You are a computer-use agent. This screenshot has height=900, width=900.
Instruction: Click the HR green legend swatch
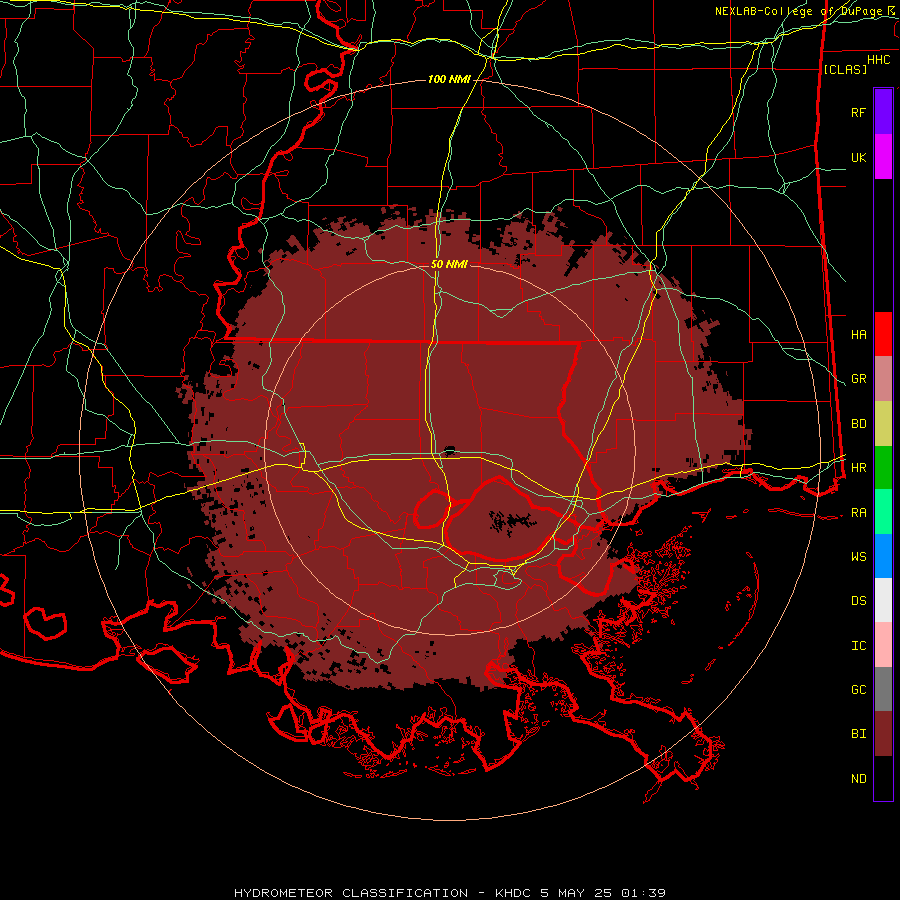coord(883,468)
